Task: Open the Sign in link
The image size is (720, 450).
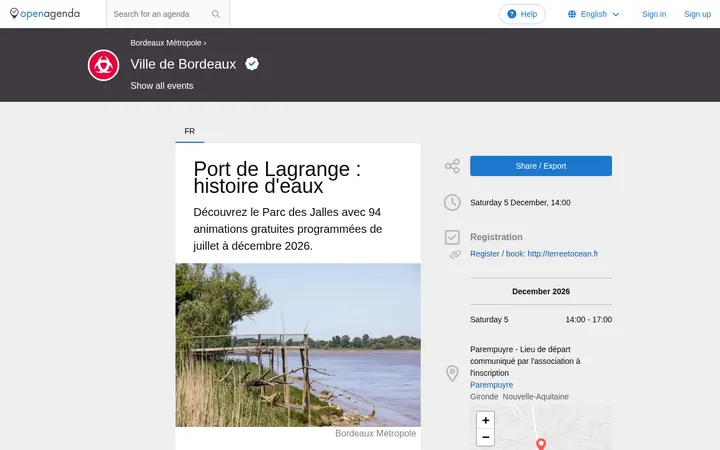Action: click(654, 14)
